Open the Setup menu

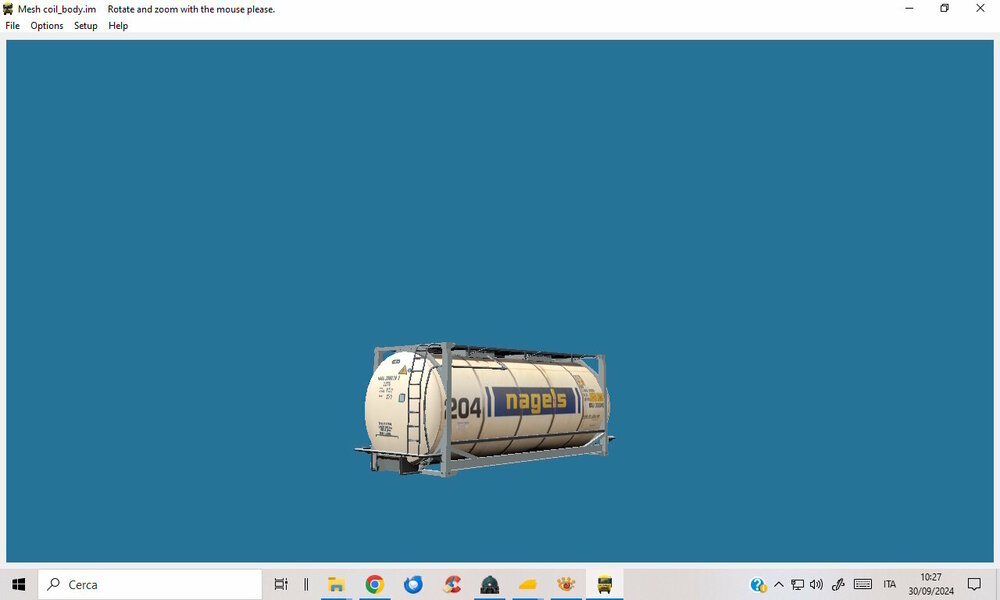[x=85, y=26]
